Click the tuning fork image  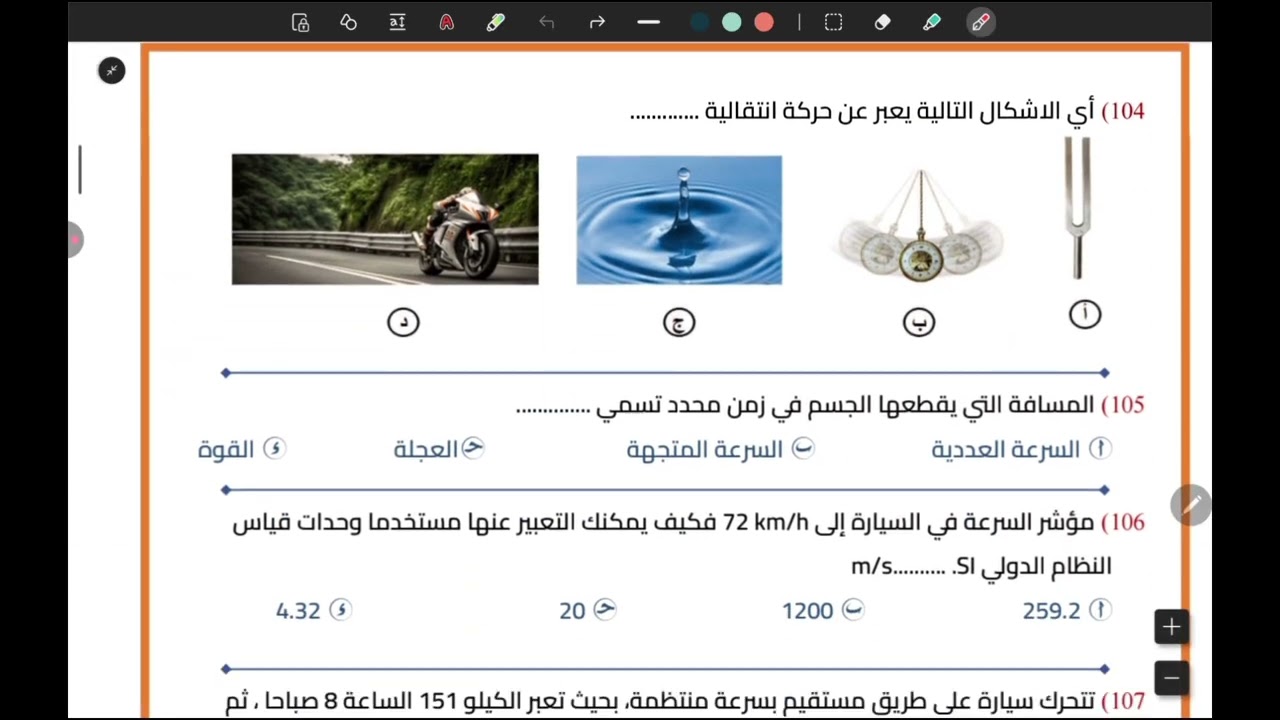(x=1077, y=208)
